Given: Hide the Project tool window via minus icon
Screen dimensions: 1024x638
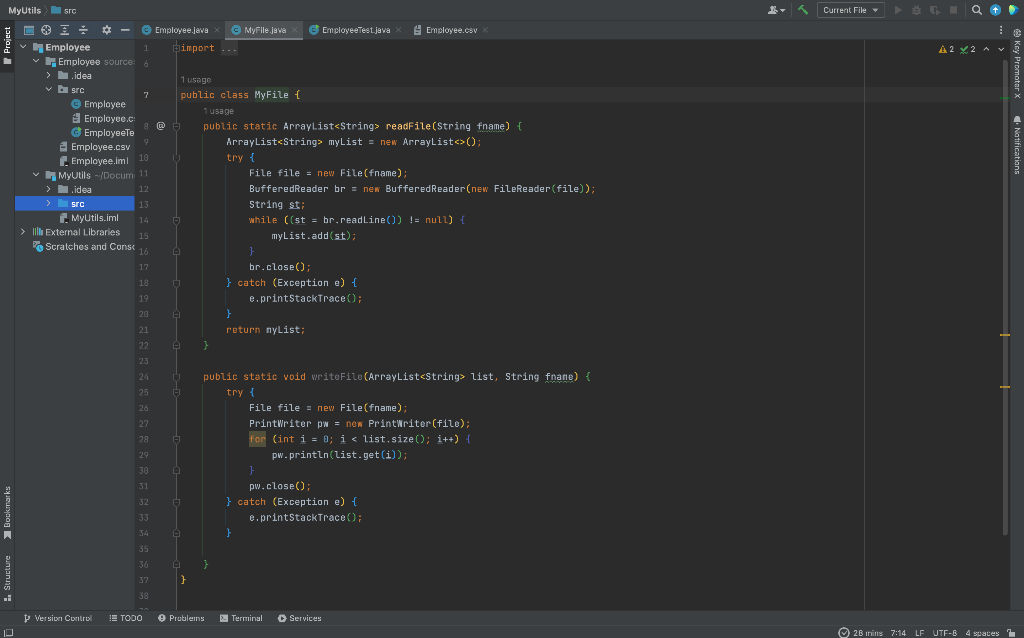Looking at the screenshot, I should point(125,30).
